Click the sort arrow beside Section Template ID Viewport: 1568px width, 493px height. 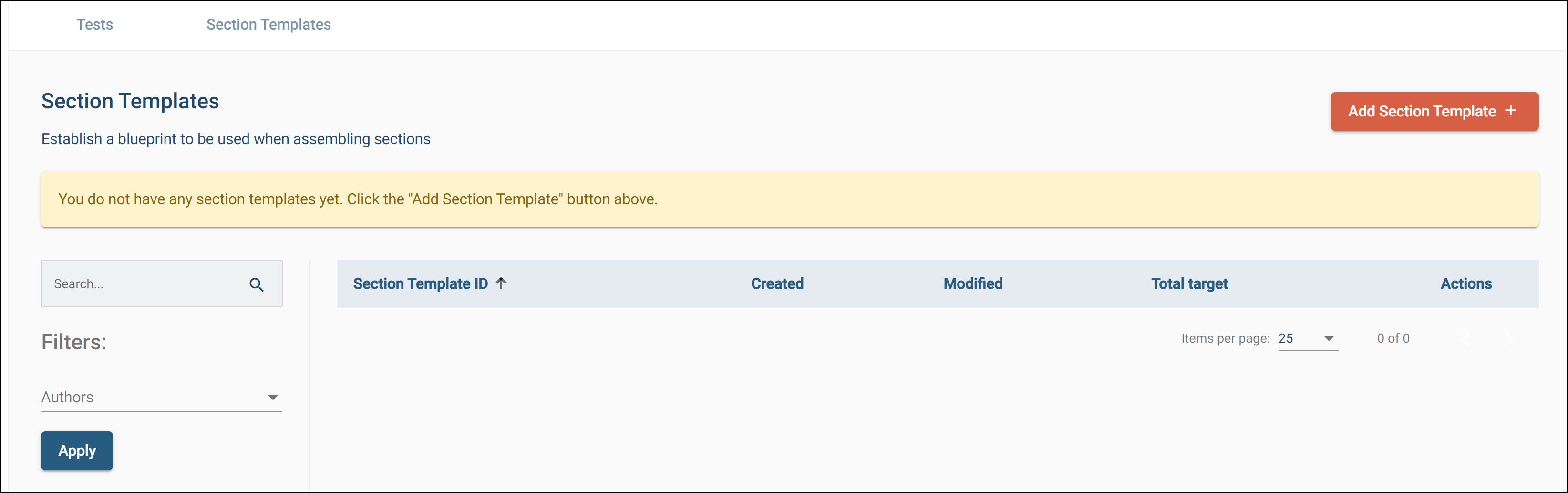coord(501,283)
